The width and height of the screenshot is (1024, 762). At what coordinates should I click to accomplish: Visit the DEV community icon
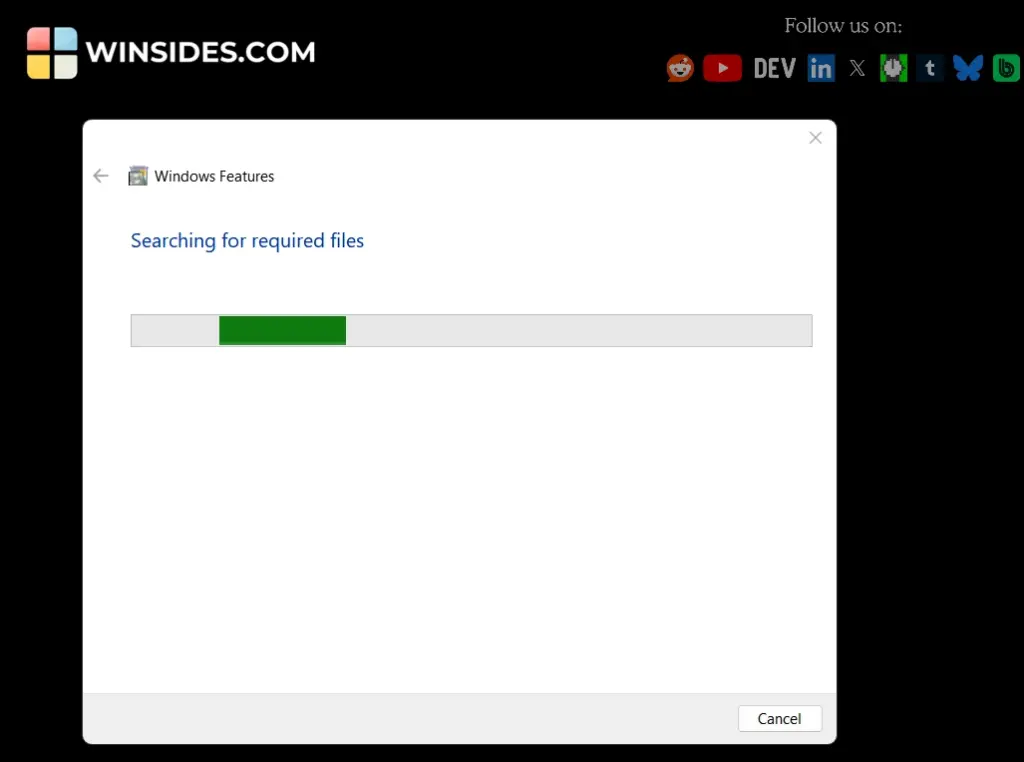click(x=774, y=67)
